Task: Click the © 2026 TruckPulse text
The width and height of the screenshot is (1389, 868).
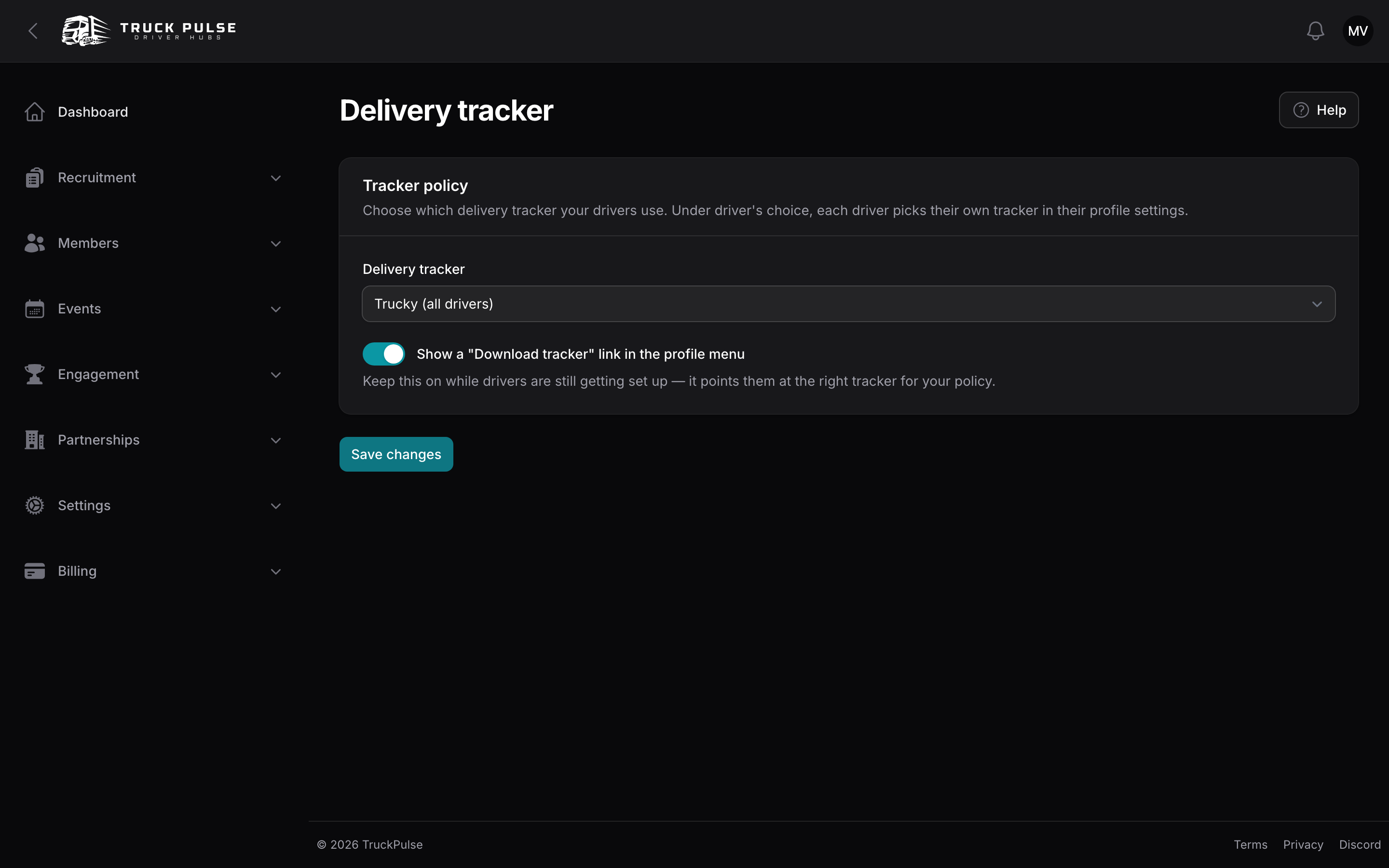Action: 369,844
